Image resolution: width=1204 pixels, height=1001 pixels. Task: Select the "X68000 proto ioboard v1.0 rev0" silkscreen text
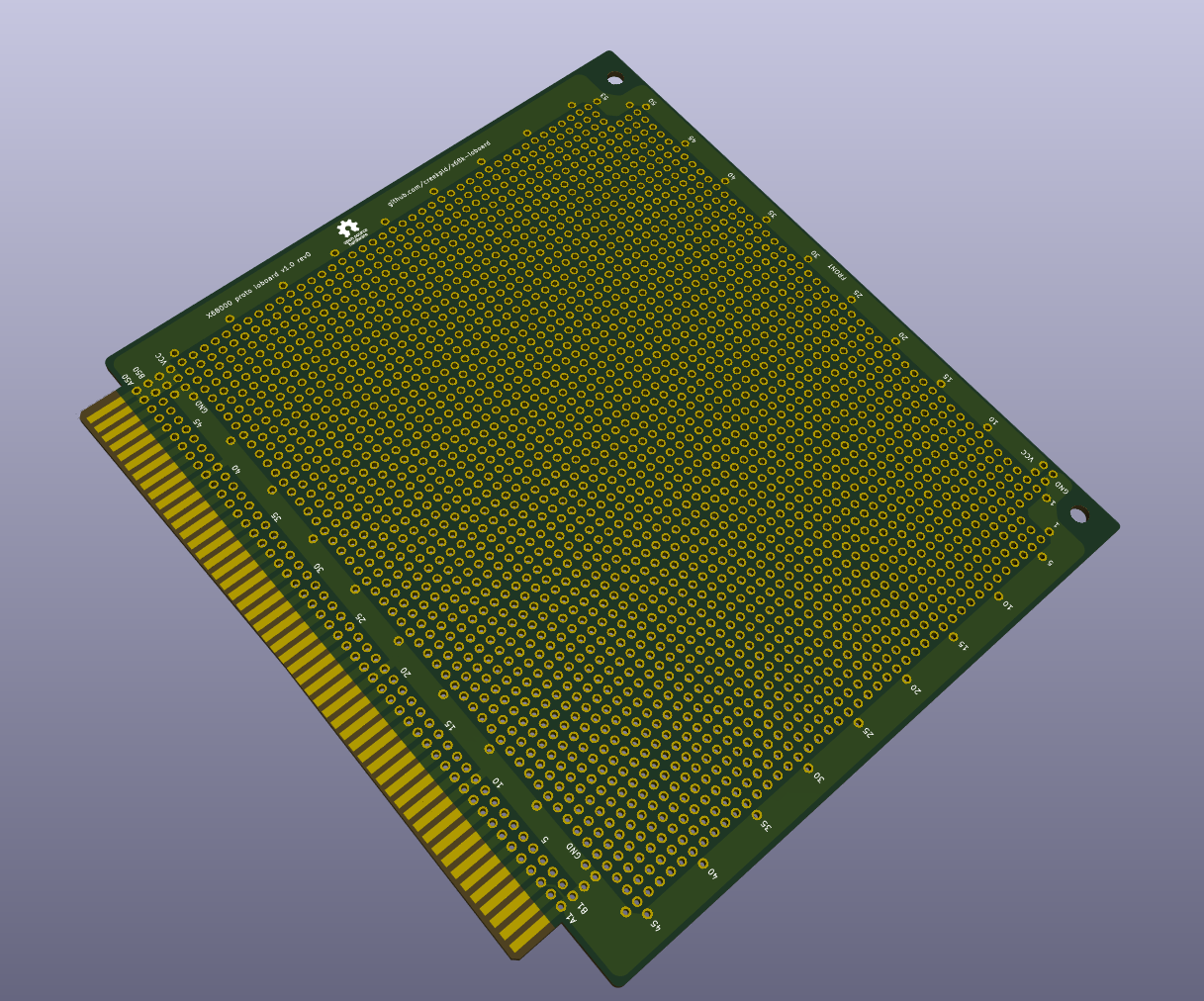tap(258, 285)
